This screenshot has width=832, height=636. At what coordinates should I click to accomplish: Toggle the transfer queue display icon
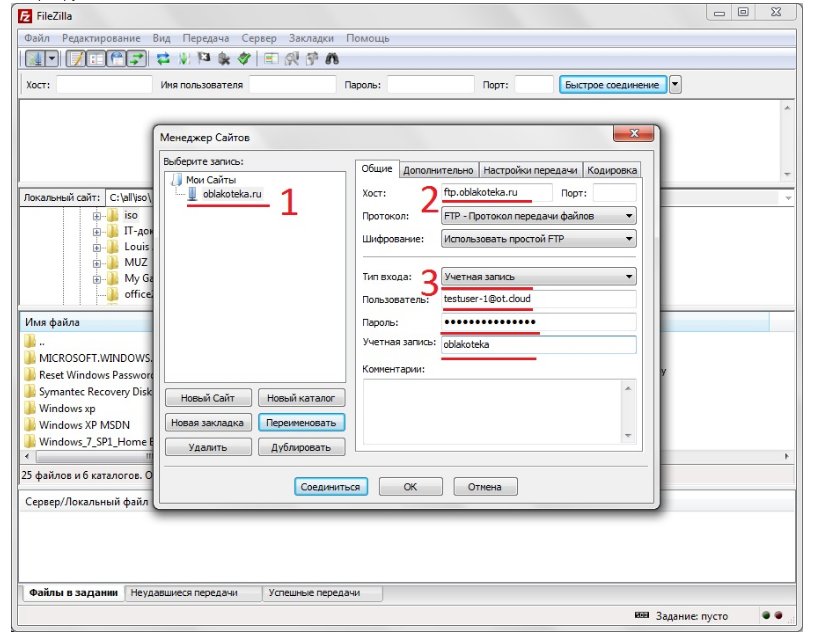click(136, 59)
